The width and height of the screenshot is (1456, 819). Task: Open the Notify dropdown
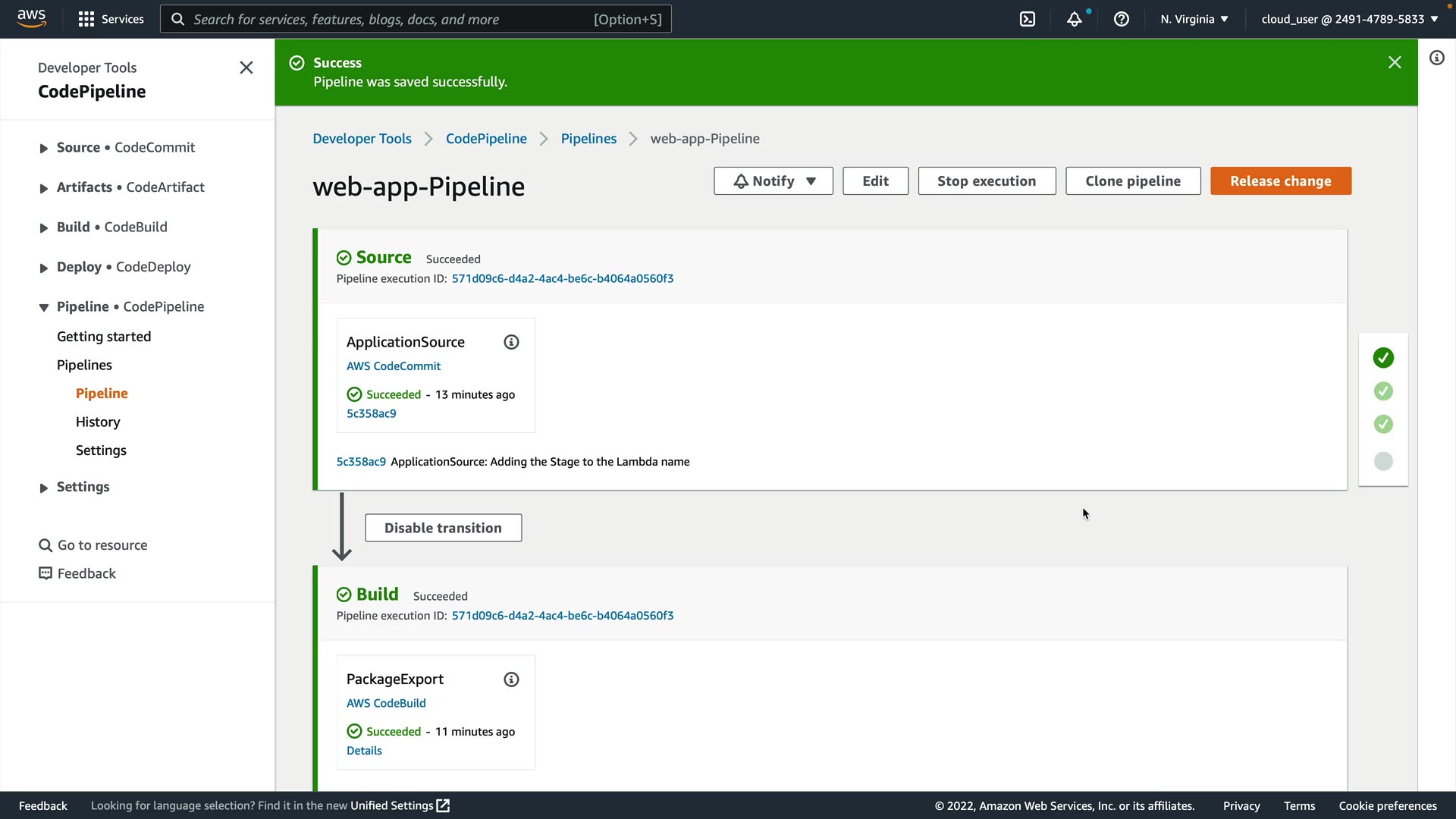773,181
